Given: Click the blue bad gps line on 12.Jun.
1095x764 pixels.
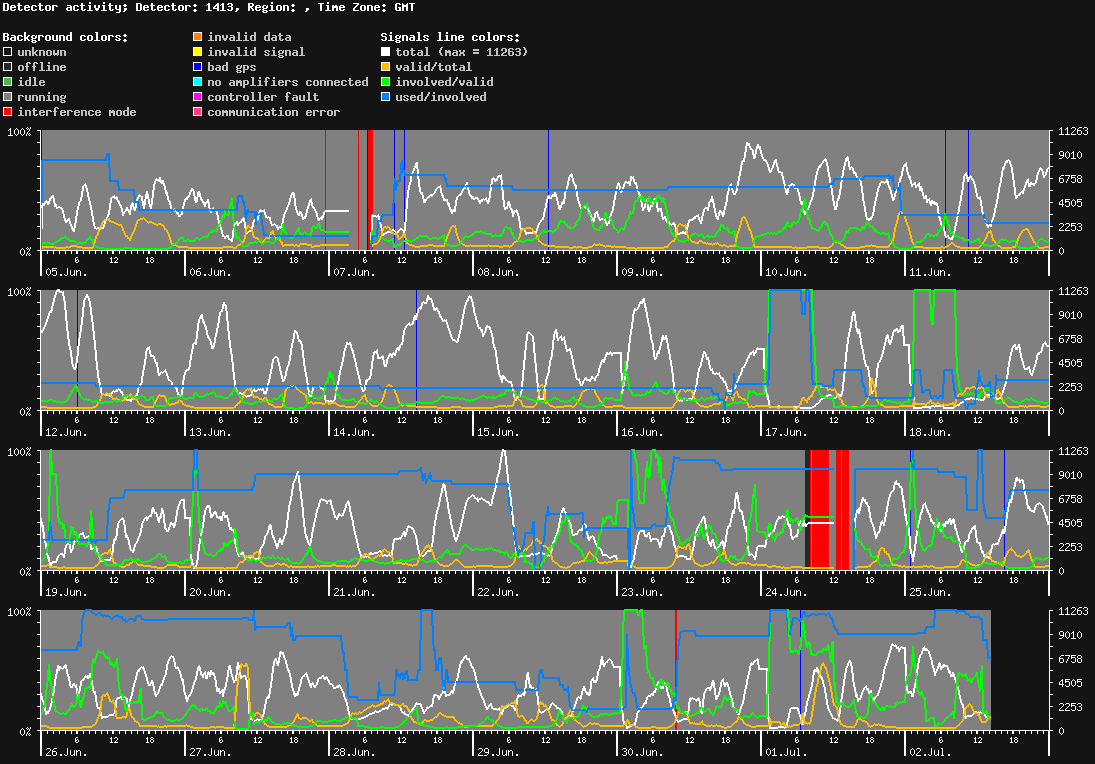Looking at the screenshot, I should 78,350.
